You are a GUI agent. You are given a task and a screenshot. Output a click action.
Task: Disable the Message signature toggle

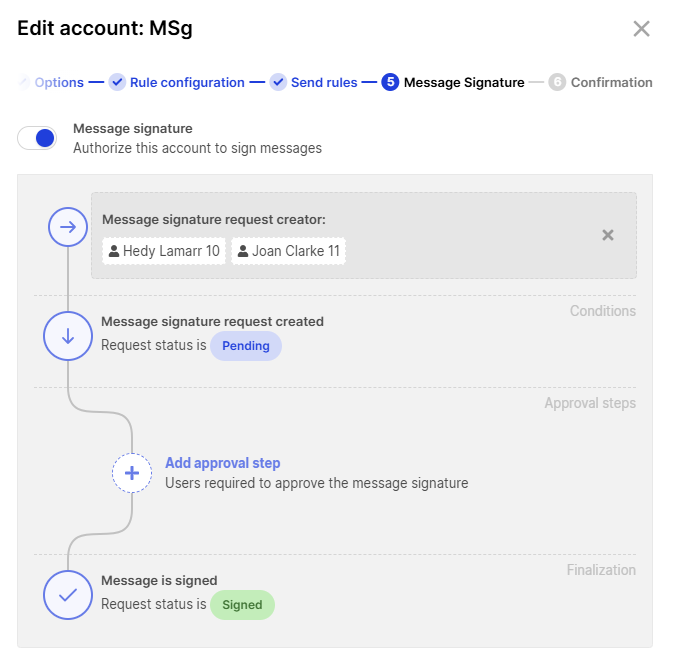[x=38, y=138]
